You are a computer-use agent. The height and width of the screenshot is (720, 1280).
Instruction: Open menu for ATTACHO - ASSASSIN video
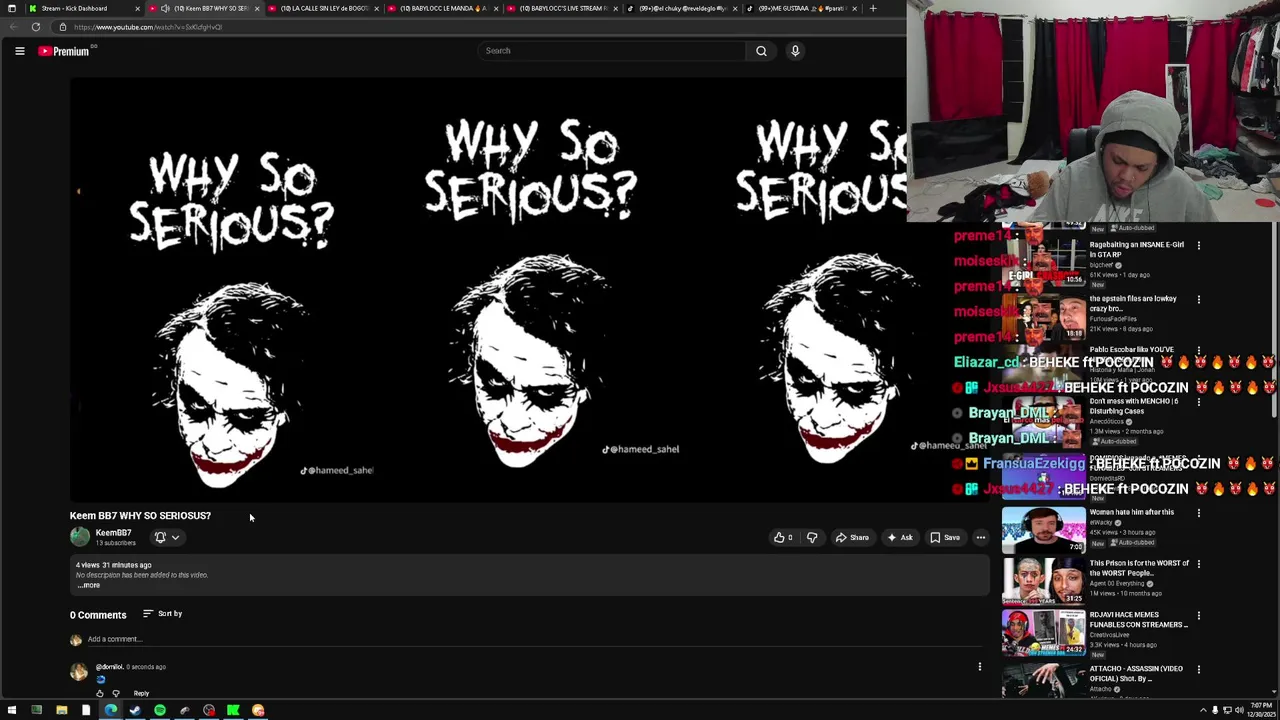[1199, 669]
